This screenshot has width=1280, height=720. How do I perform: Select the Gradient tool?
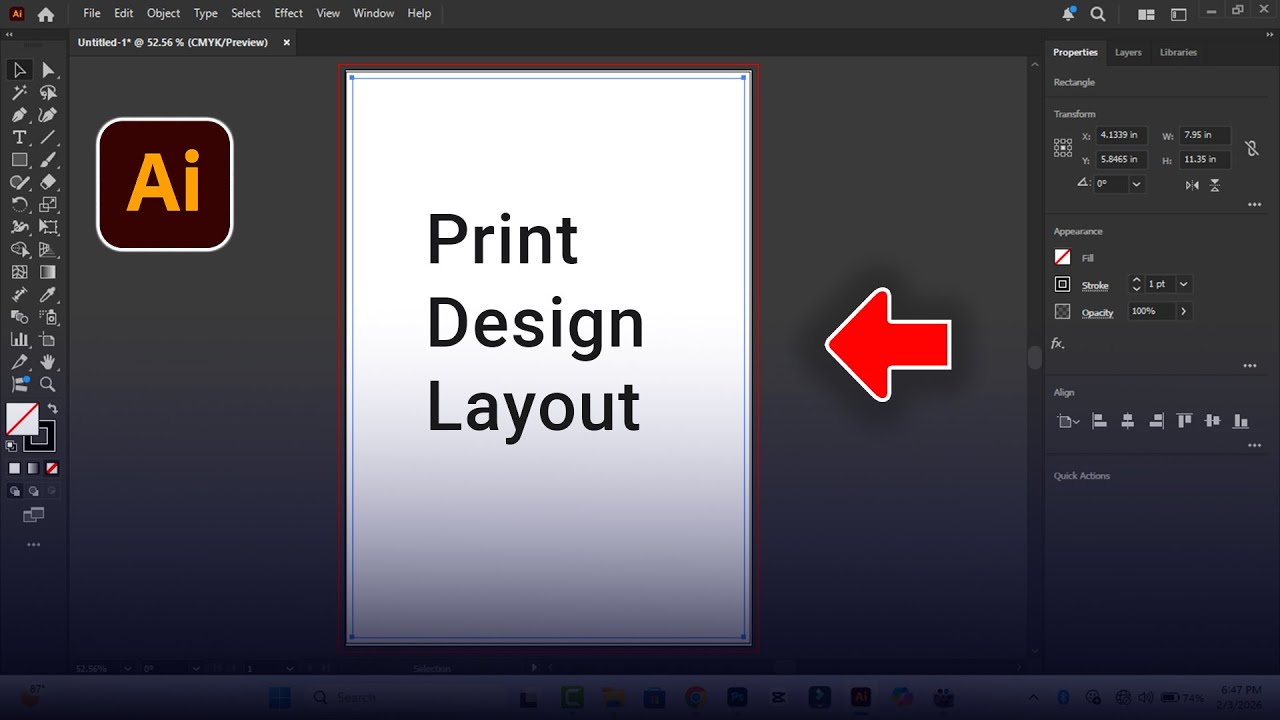point(48,272)
